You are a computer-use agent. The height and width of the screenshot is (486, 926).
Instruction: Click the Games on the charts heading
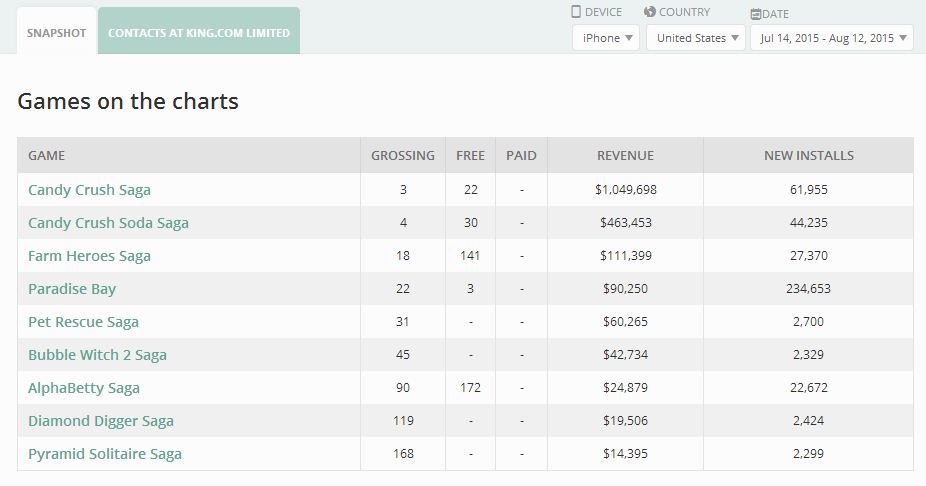point(128,101)
